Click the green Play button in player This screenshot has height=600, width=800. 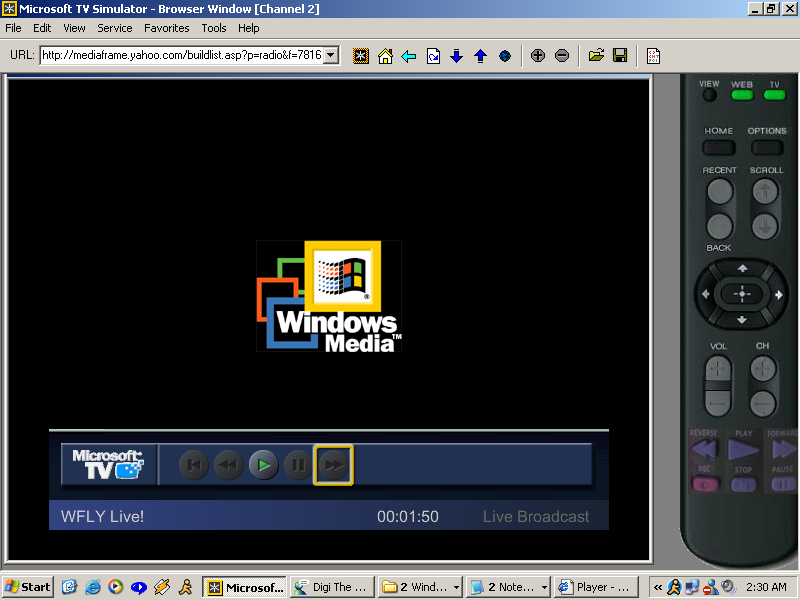tap(263, 465)
